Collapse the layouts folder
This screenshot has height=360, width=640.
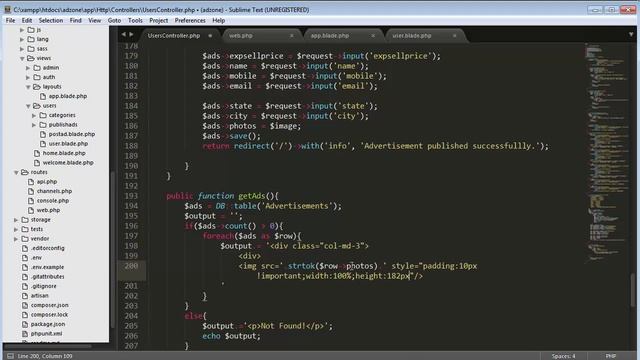(x=28, y=87)
